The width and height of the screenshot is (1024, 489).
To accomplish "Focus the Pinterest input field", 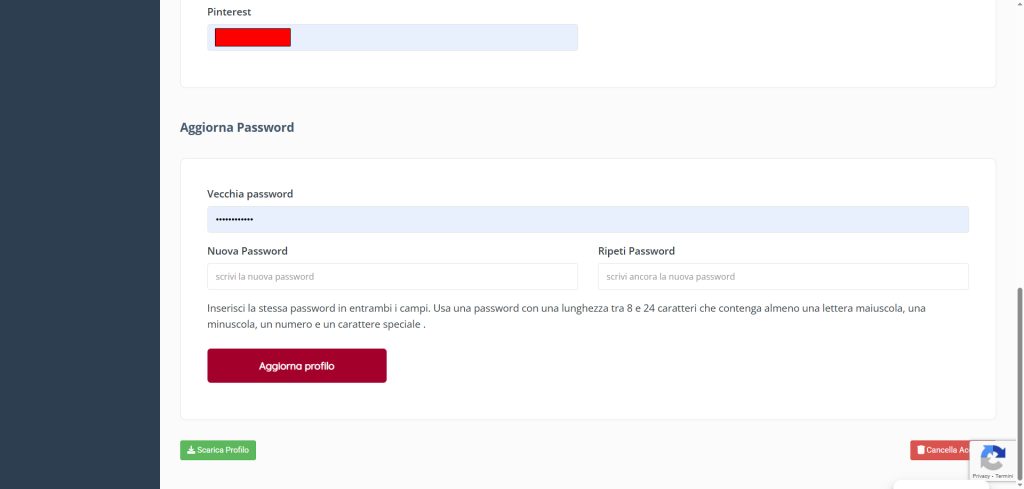I will pos(430,38).
